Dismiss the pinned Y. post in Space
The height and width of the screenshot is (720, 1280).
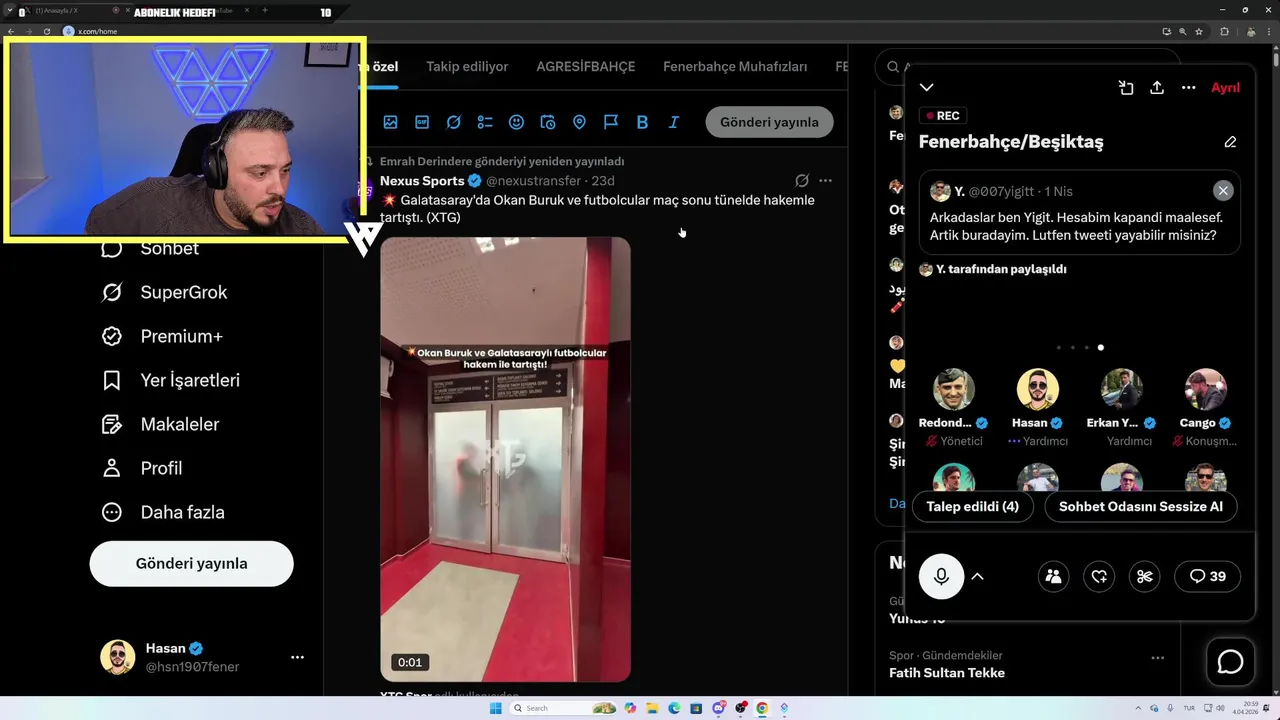[1223, 191]
